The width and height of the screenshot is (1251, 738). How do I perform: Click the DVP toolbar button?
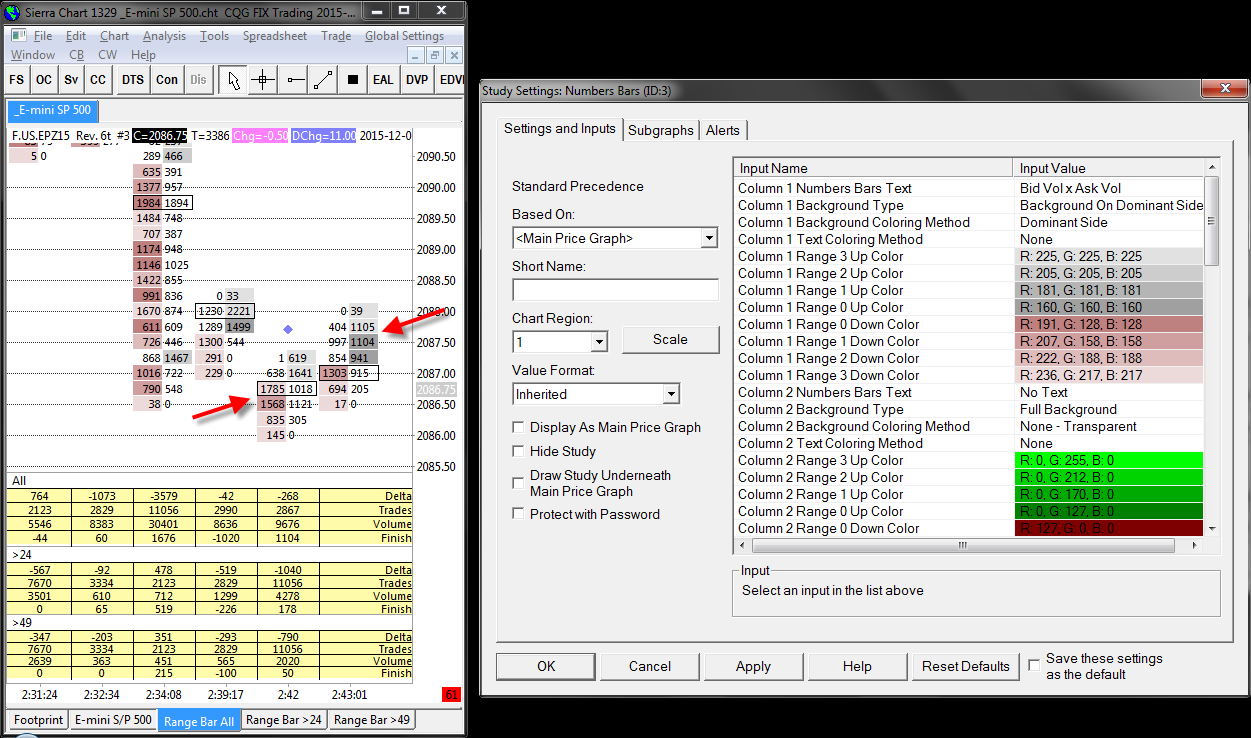417,80
